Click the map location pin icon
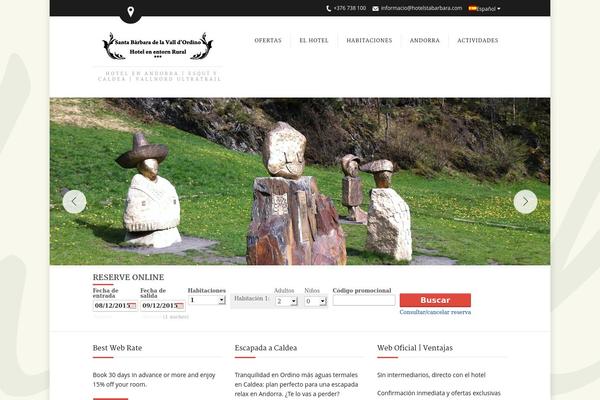600x400 pixels. click(x=130, y=12)
